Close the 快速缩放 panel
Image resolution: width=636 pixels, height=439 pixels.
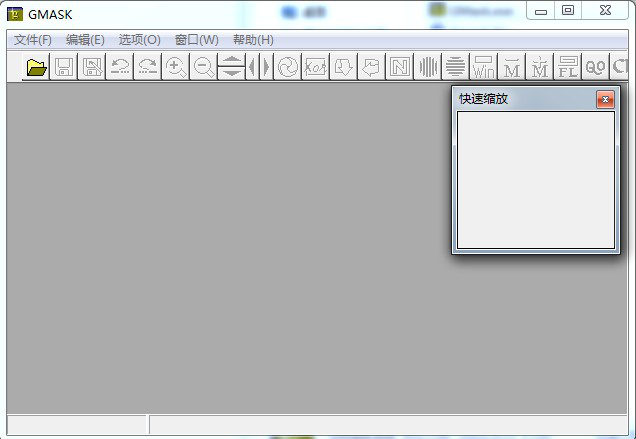605,99
